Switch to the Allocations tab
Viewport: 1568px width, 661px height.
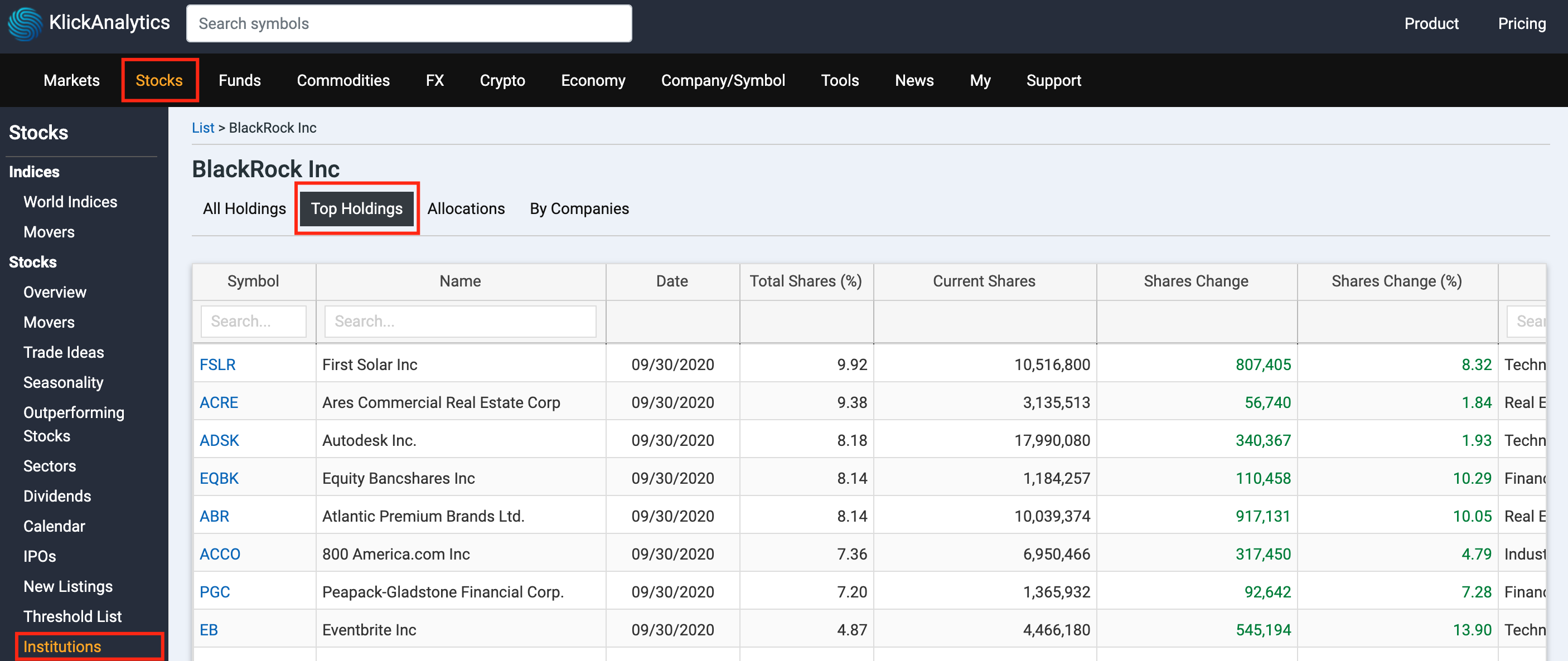pos(466,209)
